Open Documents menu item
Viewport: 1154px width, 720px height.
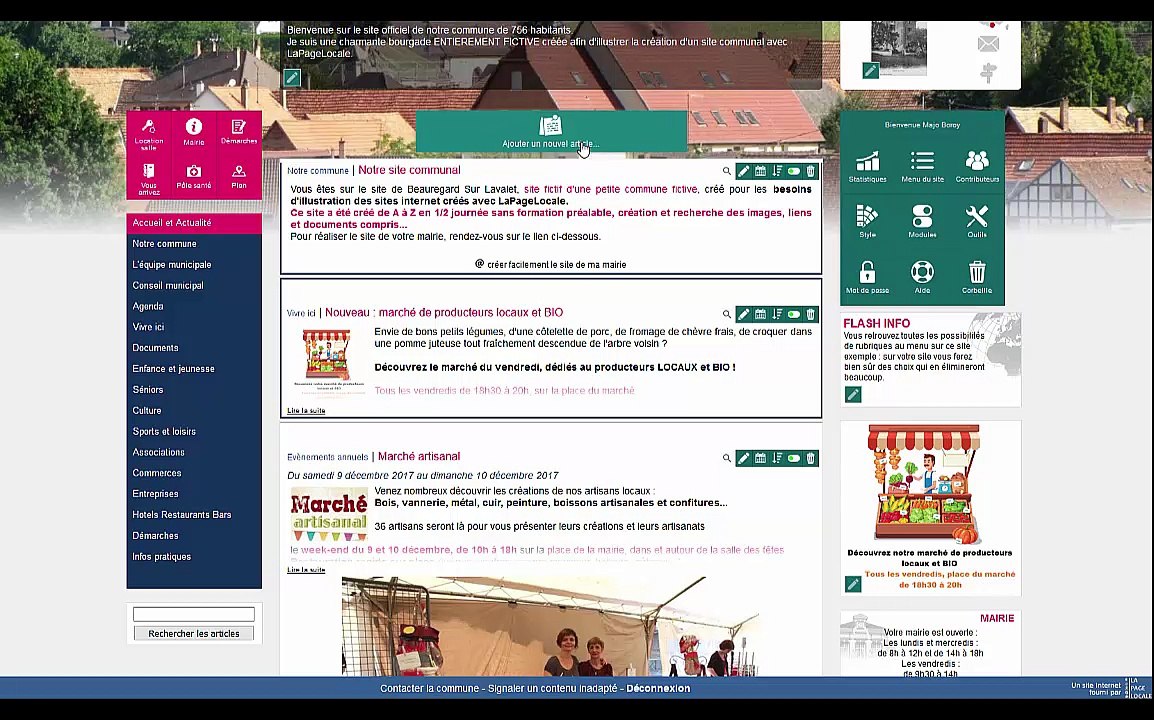click(x=194, y=347)
